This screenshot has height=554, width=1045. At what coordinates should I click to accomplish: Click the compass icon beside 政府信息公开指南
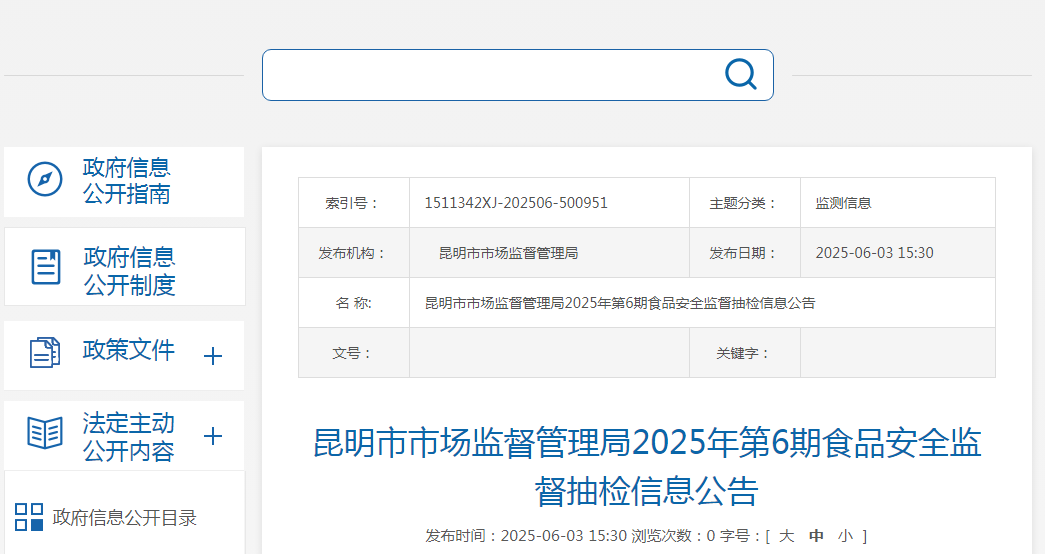tap(45, 179)
